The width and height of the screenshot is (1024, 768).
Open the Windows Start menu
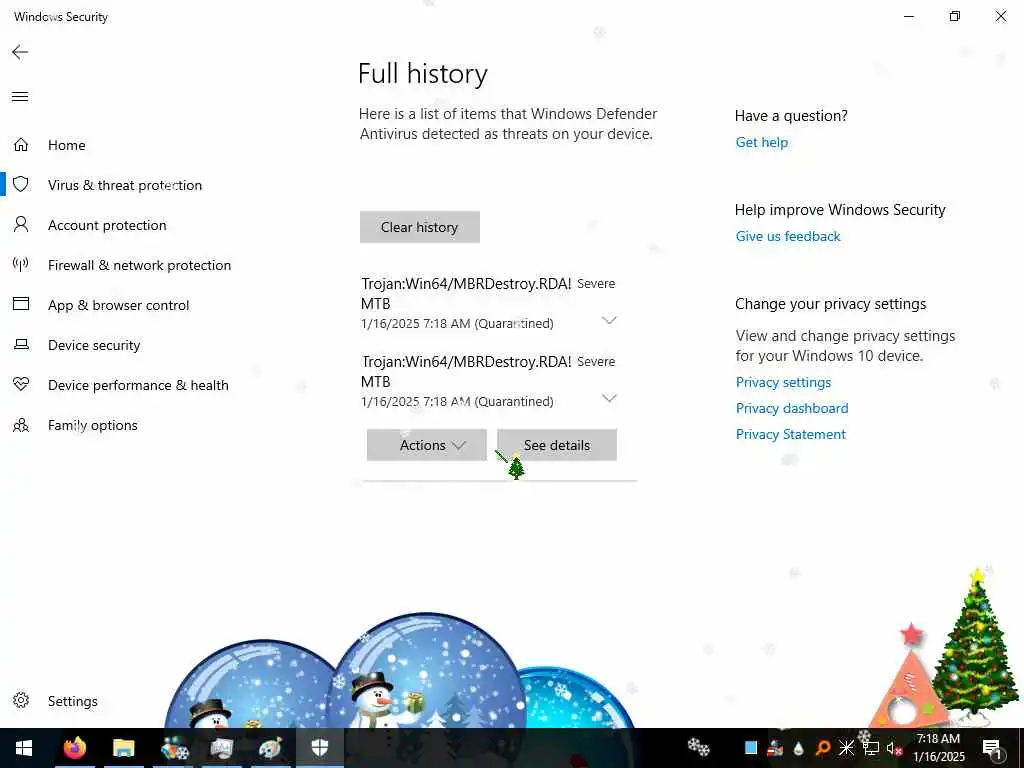click(24, 748)
